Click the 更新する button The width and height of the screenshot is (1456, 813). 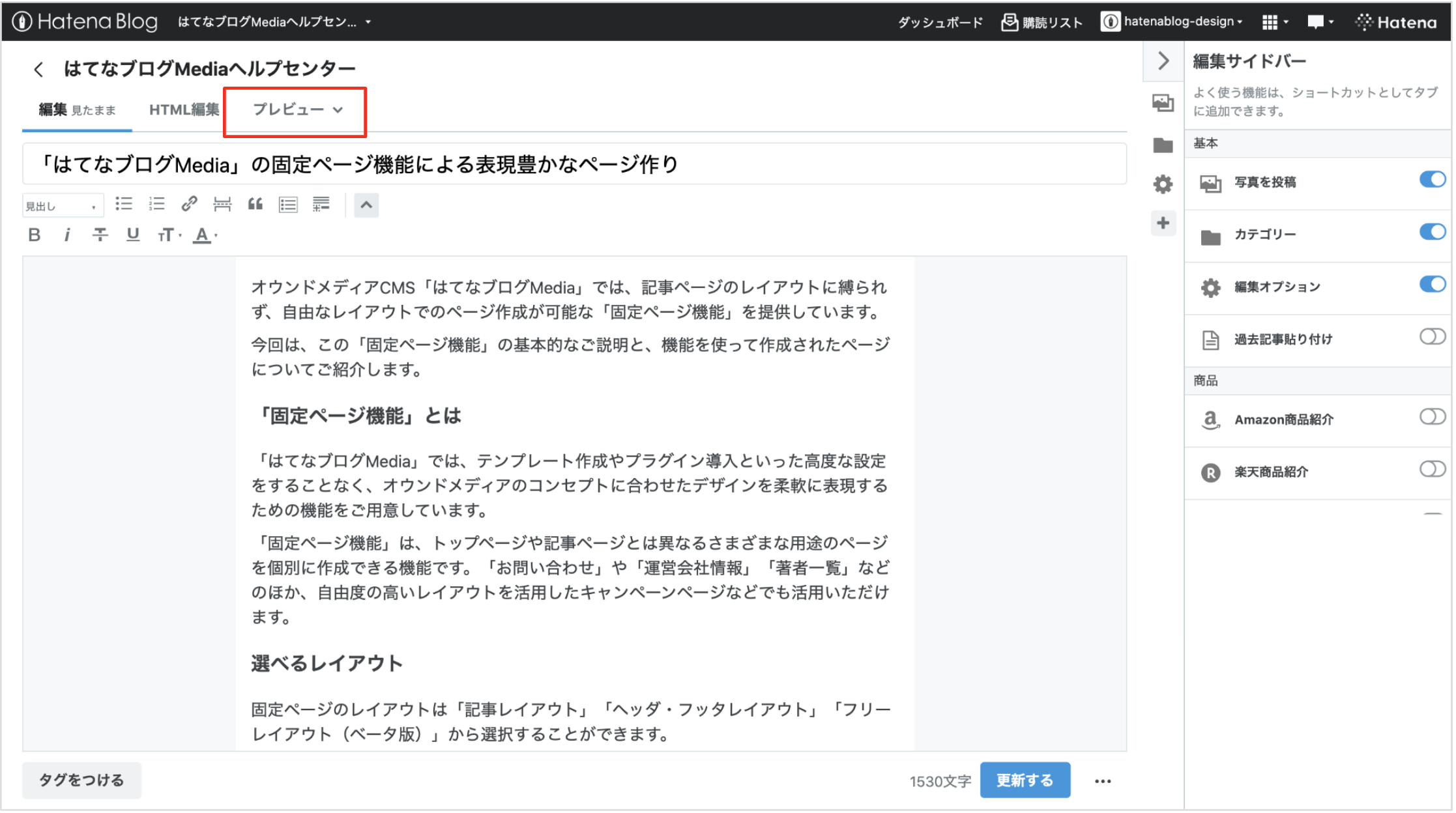click(1025, 780)
